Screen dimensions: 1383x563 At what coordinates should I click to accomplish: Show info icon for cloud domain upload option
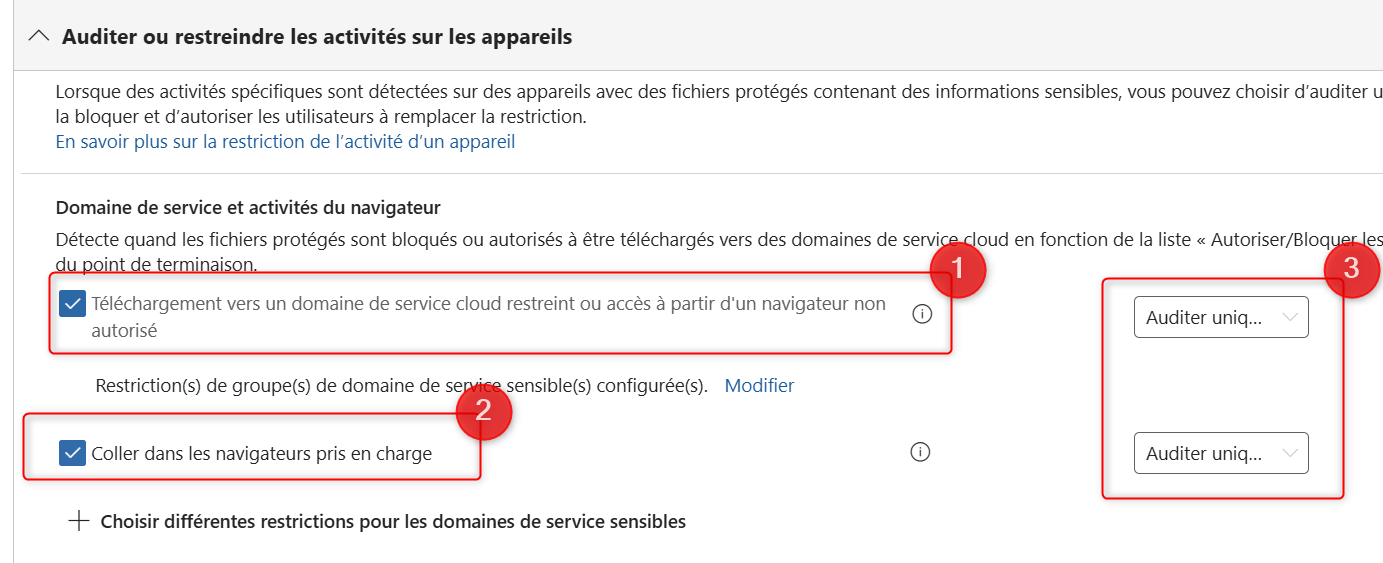click(x=922, y=314)
